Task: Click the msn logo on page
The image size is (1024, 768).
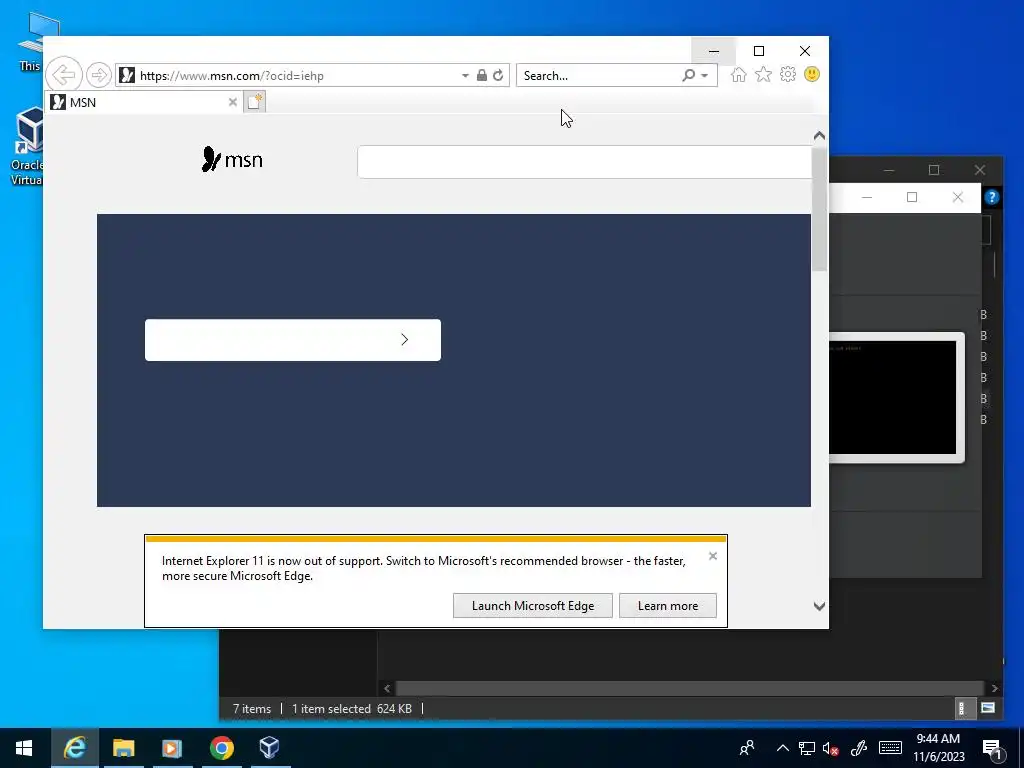Action: click(232, 159)
